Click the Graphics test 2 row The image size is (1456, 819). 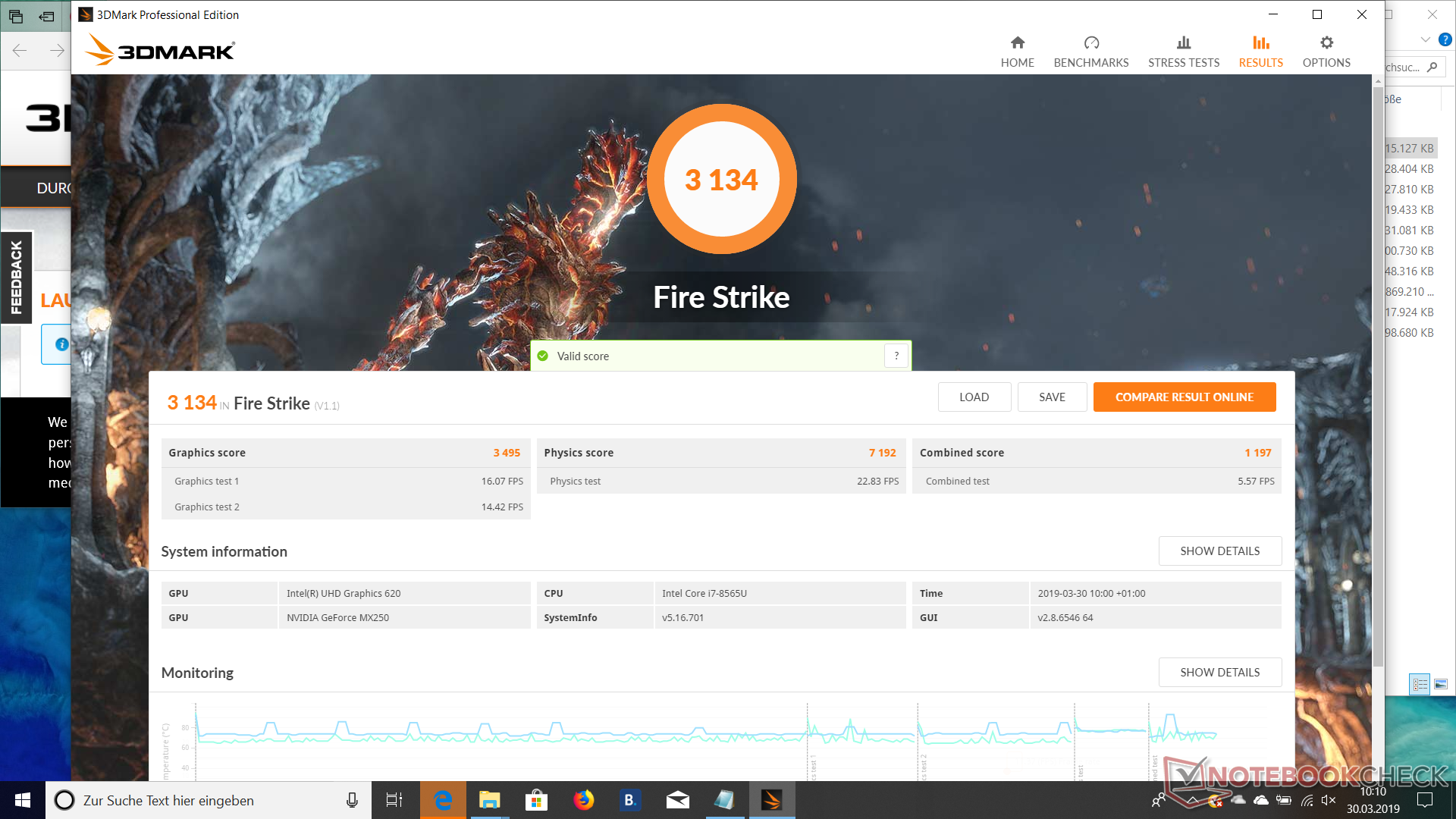pos(346,507)
